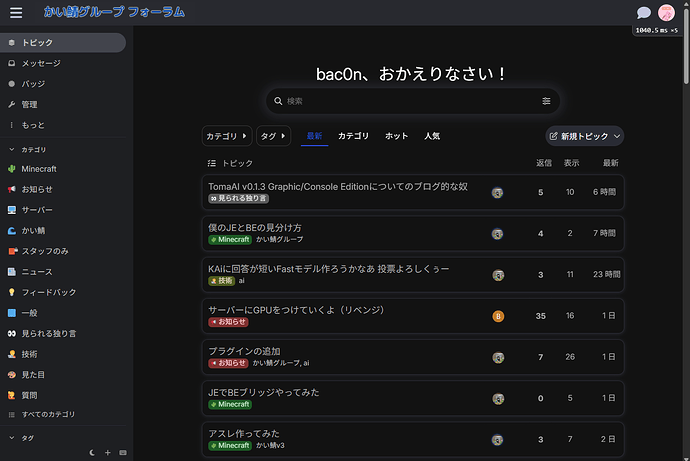Open the かい鯖 category in sidebar

[x=63, y=230]
